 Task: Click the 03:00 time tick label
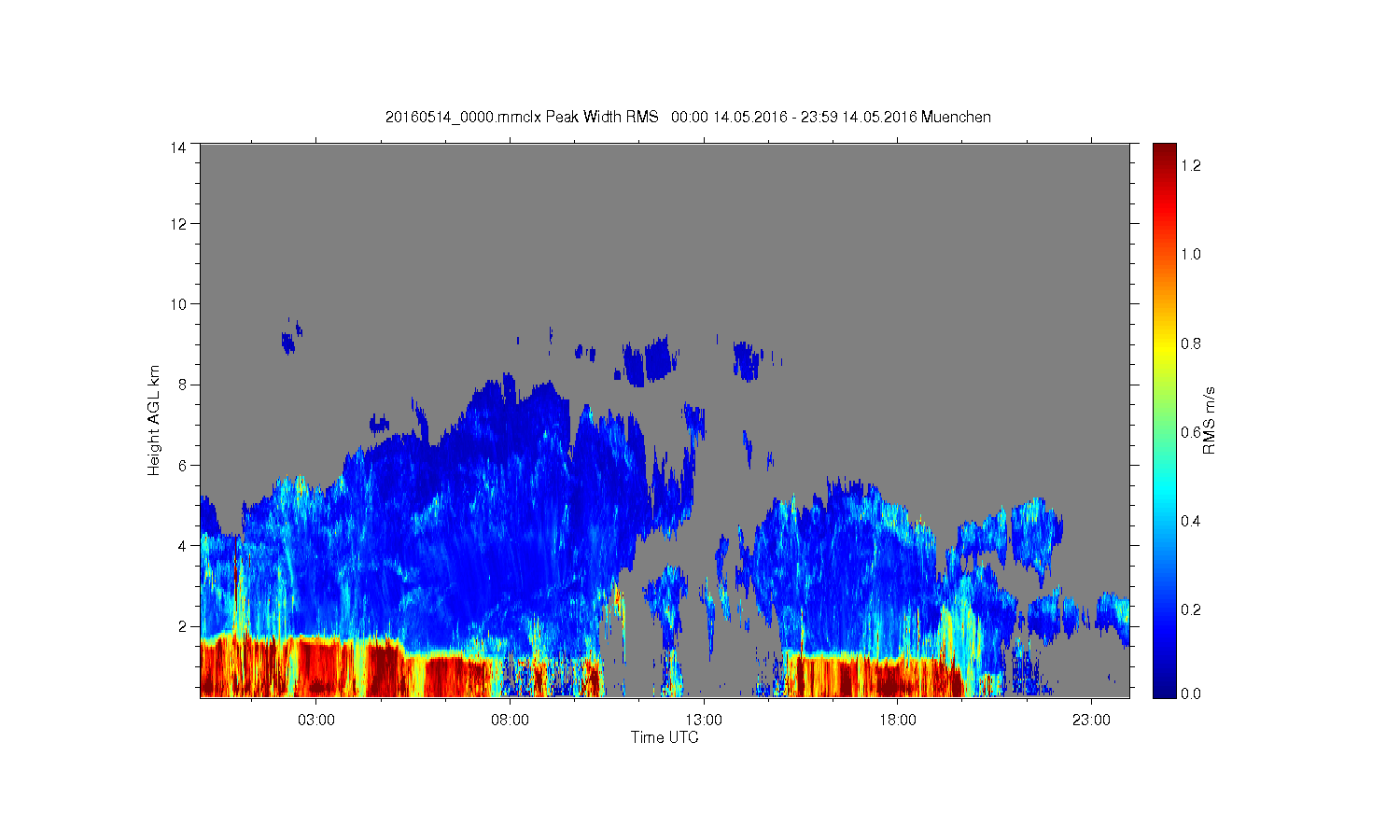coord(316,721)
